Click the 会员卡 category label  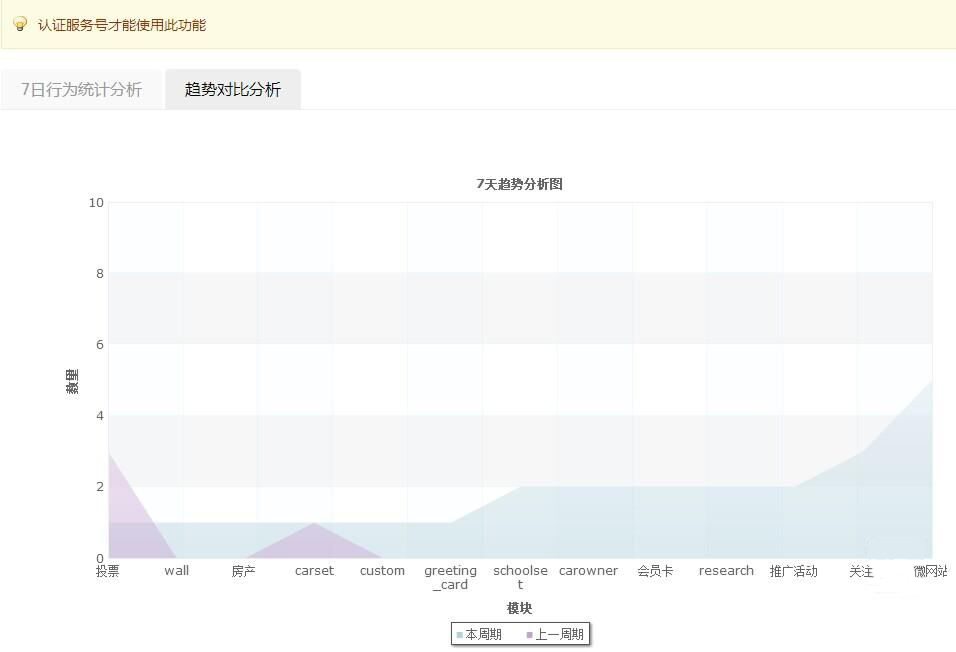(655, 571)
